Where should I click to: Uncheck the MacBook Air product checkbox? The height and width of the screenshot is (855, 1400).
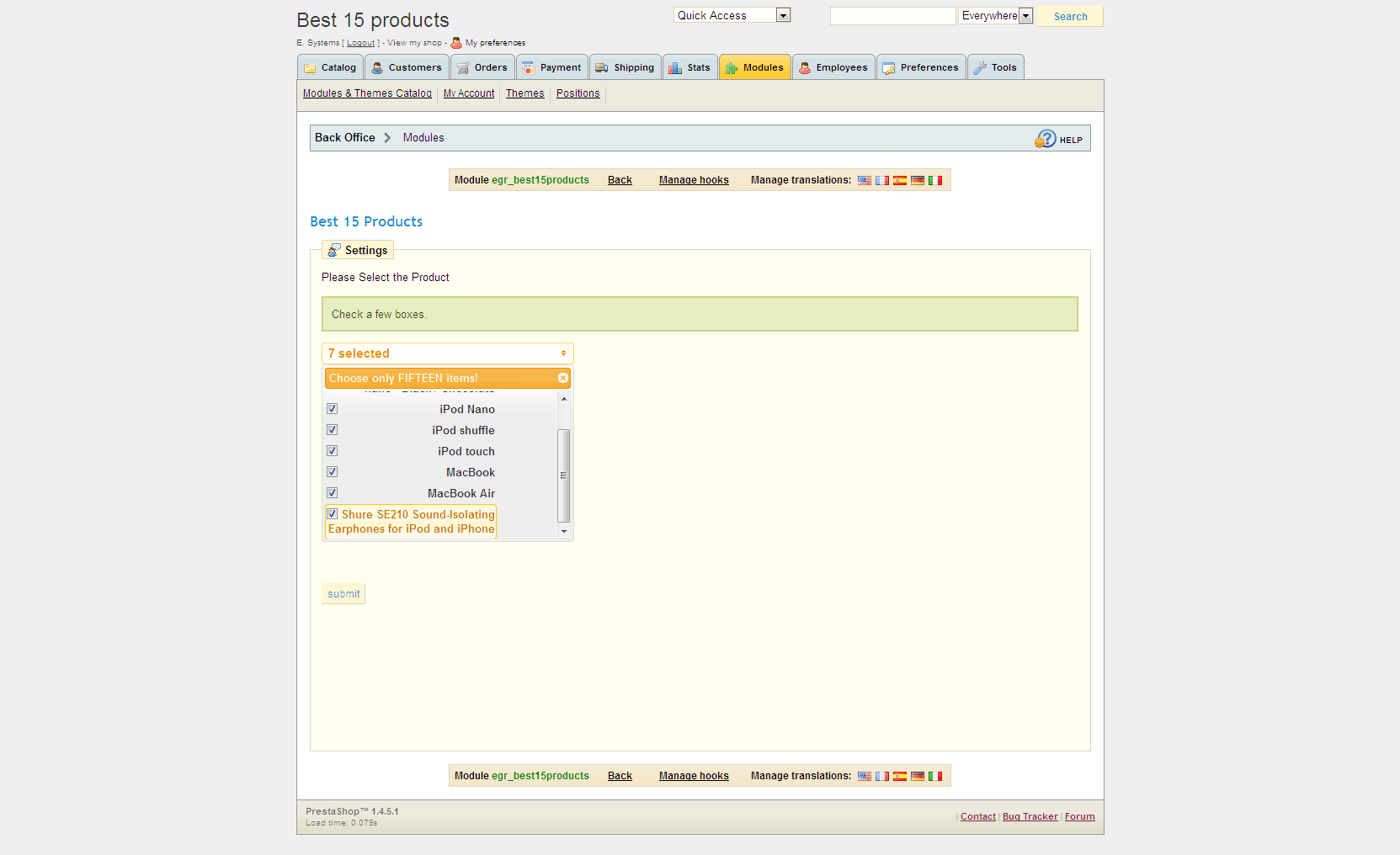click(x=332, y=492)
